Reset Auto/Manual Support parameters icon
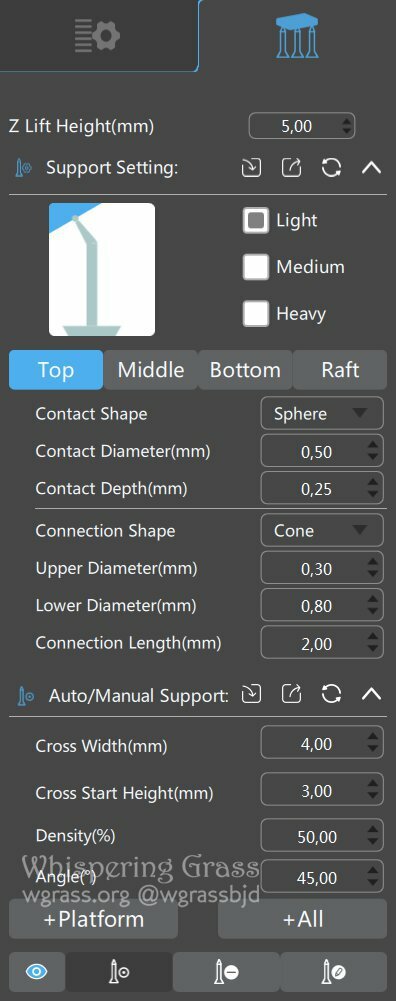The width and height of the screenshot is (396, 1001). pos(331,694)
